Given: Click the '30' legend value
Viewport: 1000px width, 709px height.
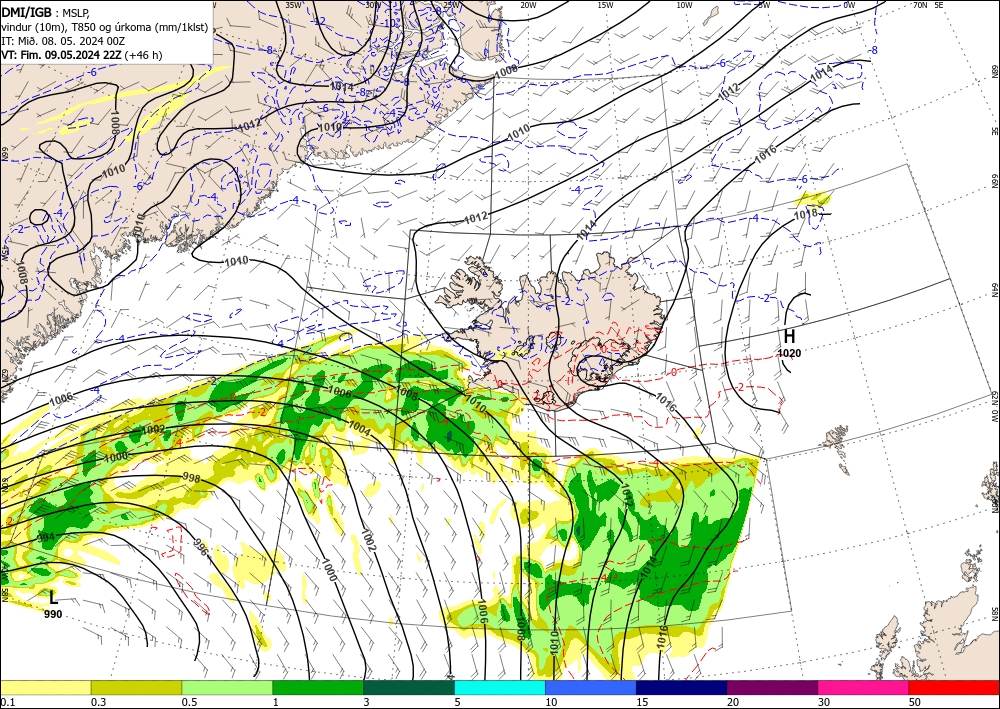Looking at the screenshot, I should tap(823, 702).
